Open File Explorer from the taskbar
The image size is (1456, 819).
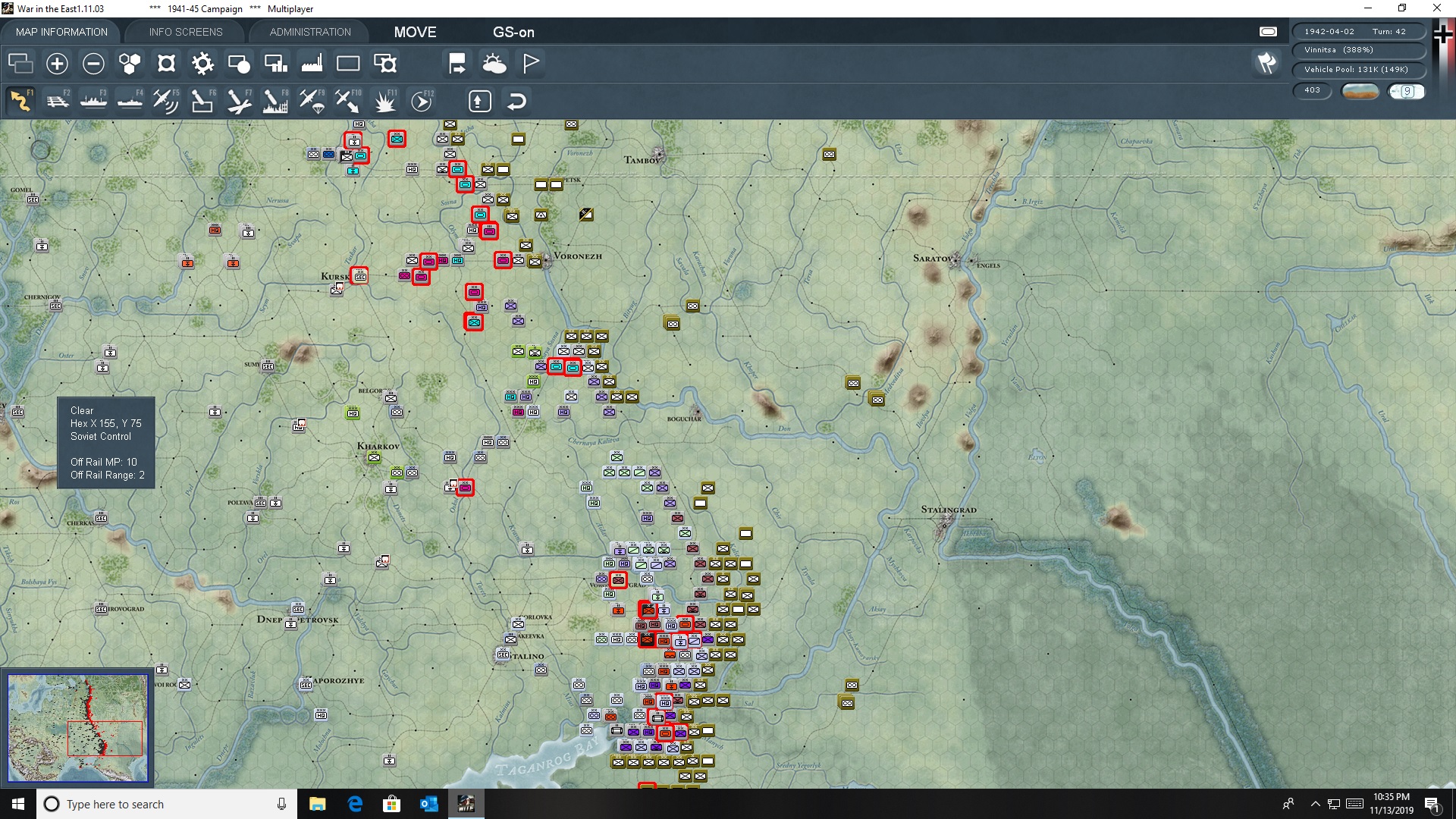pos(317,804)
